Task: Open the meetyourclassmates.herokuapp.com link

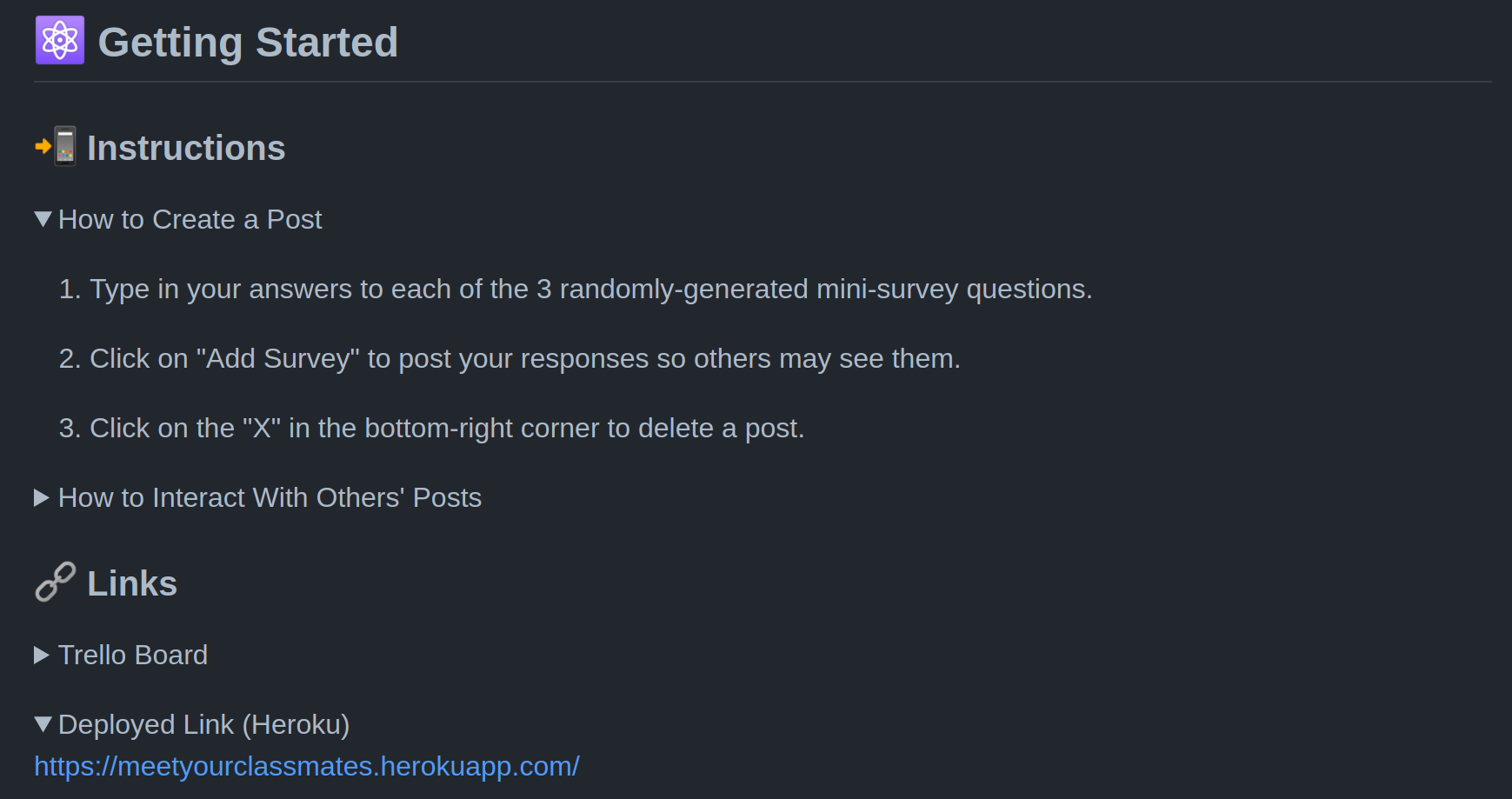Action: tap(306, 766)
